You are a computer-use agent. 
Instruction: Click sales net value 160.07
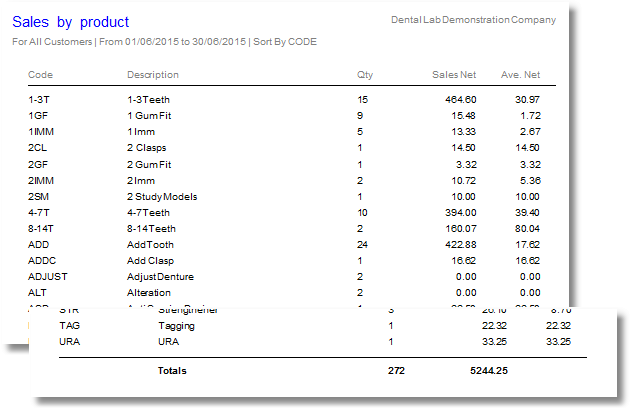pyautogui.click(x=460, y=229)
